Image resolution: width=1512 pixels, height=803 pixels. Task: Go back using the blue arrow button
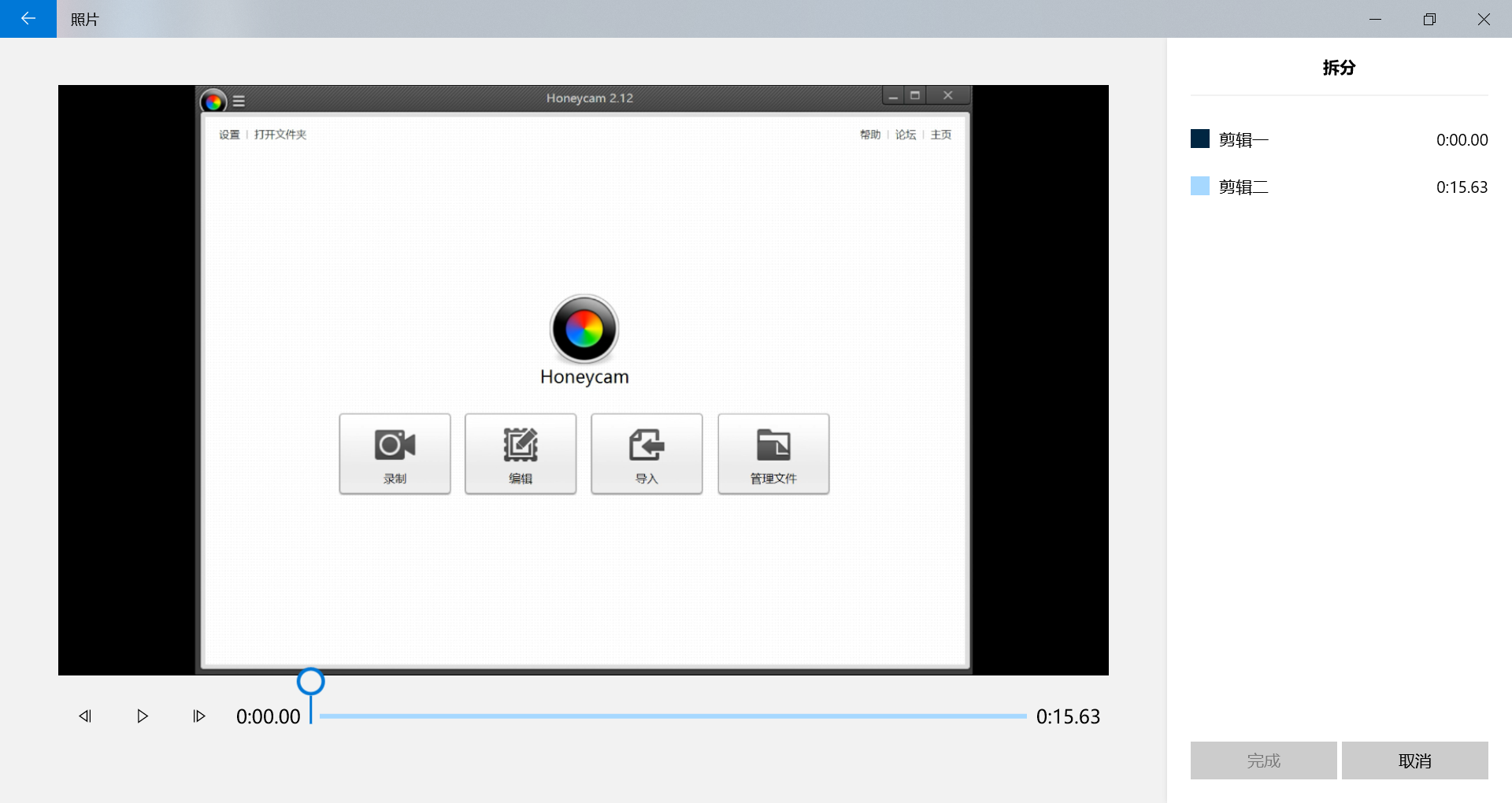pyautogui.click(x=28, y=19)
